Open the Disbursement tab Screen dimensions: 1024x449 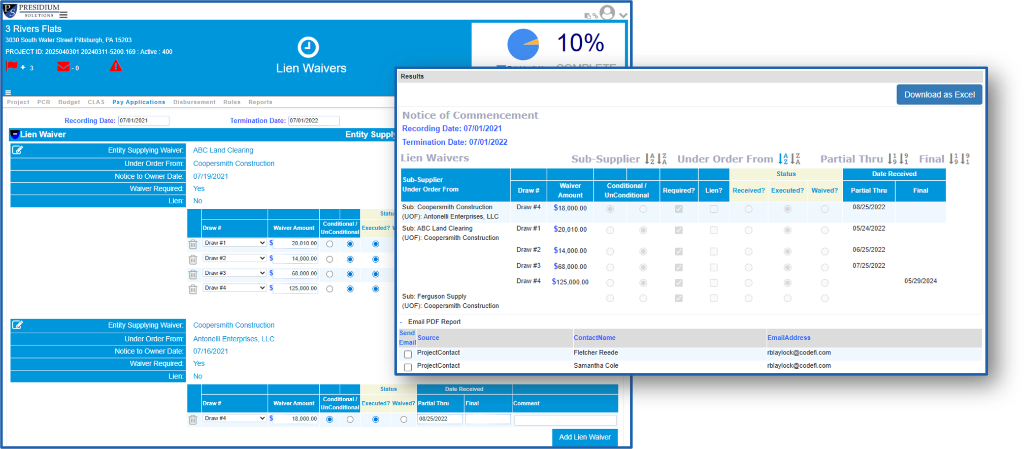[194, 102]
